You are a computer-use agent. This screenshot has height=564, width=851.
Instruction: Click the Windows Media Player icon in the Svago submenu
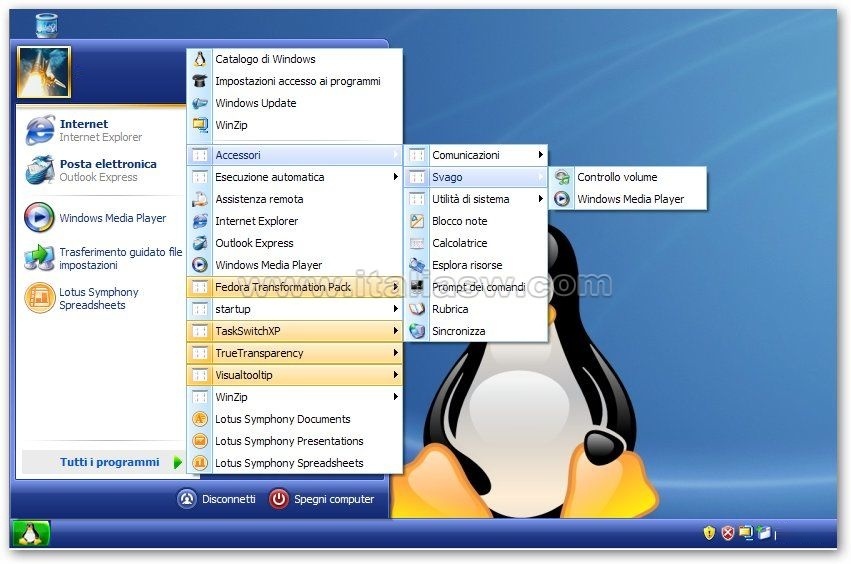pyautogui.click(x=562, y=199)
